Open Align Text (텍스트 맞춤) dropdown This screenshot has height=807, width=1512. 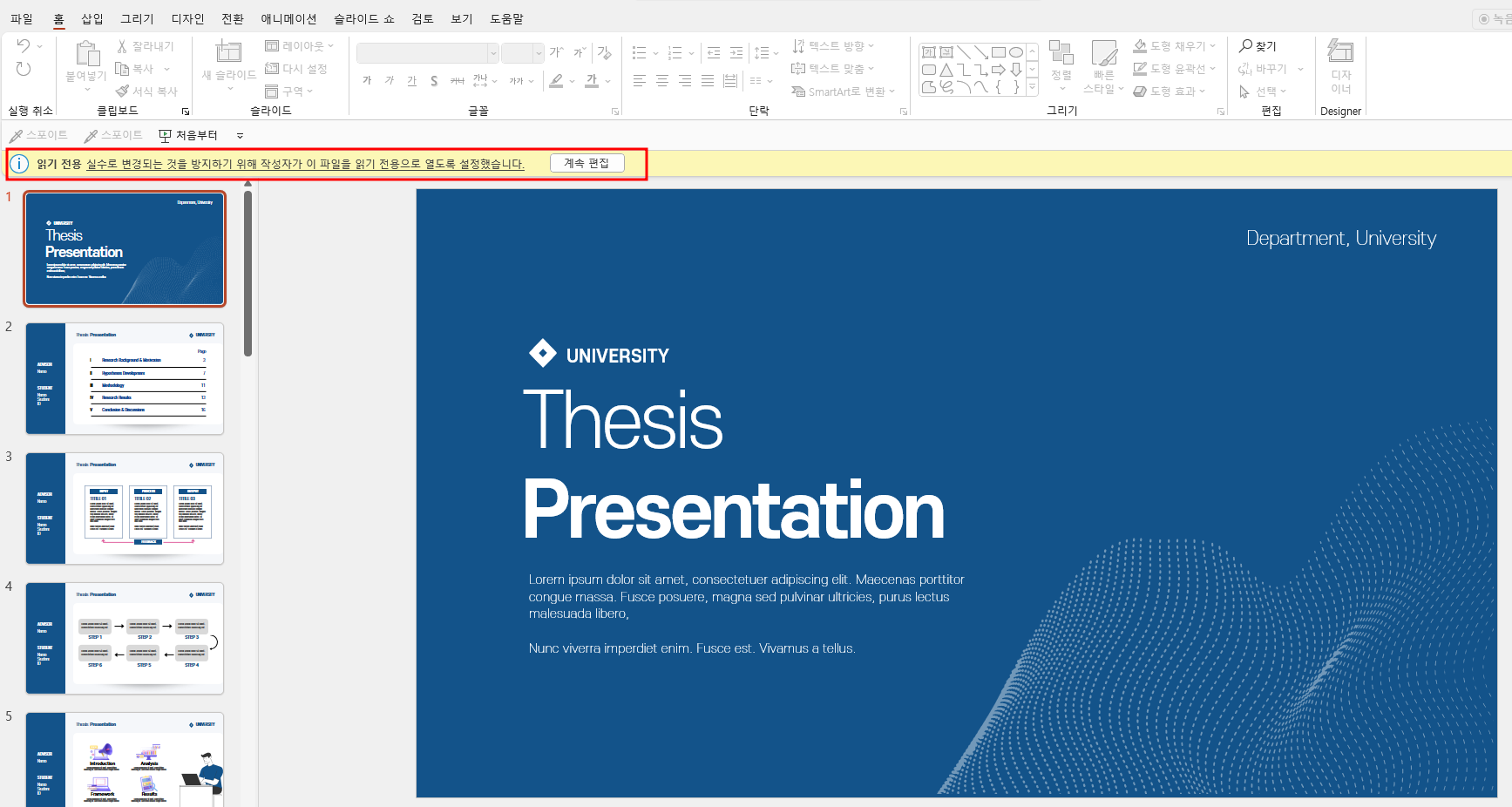point(833,69)
